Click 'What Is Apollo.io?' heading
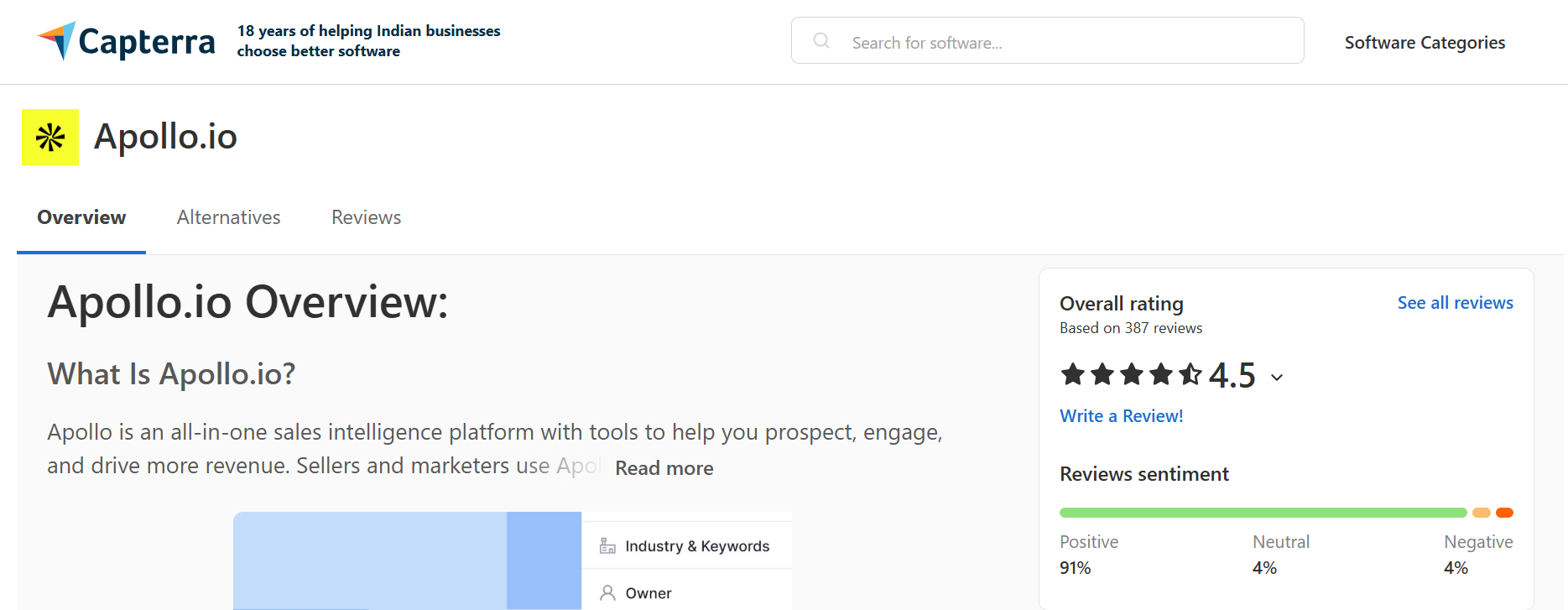 click(x=171, y=374)
